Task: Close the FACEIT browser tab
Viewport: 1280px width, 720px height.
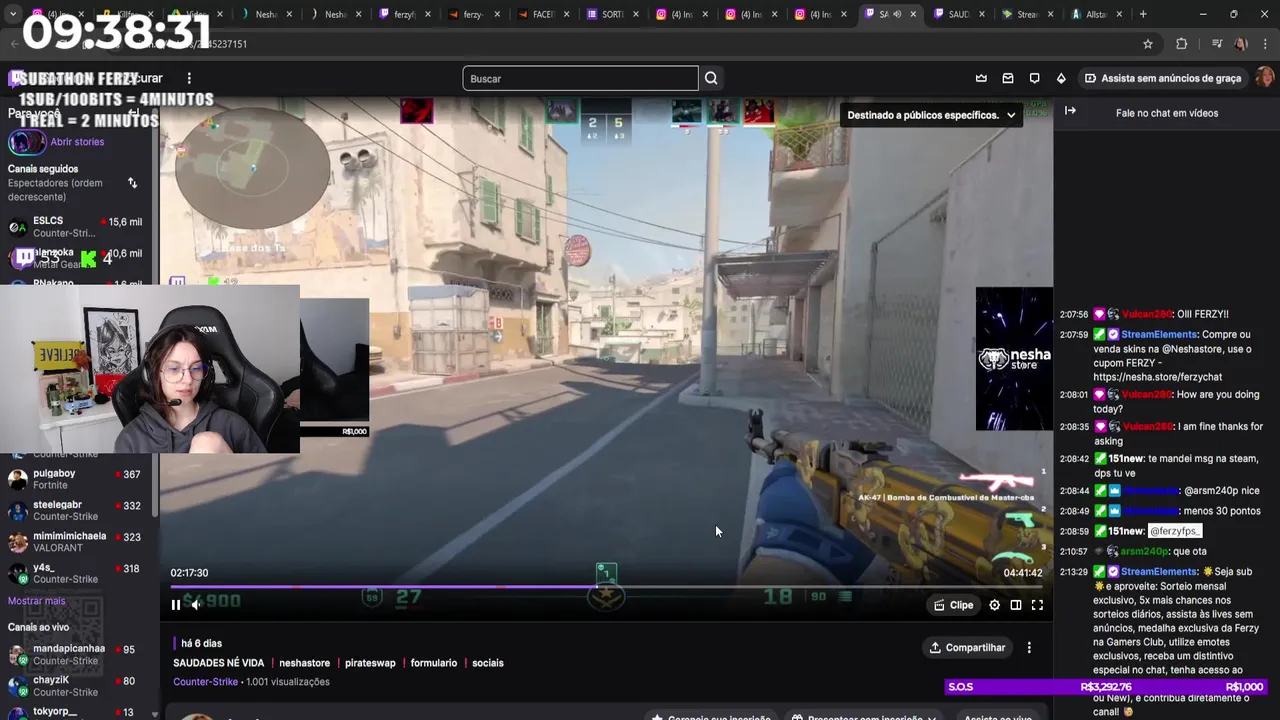Action: pyautogui.click(x=566, y=14)
